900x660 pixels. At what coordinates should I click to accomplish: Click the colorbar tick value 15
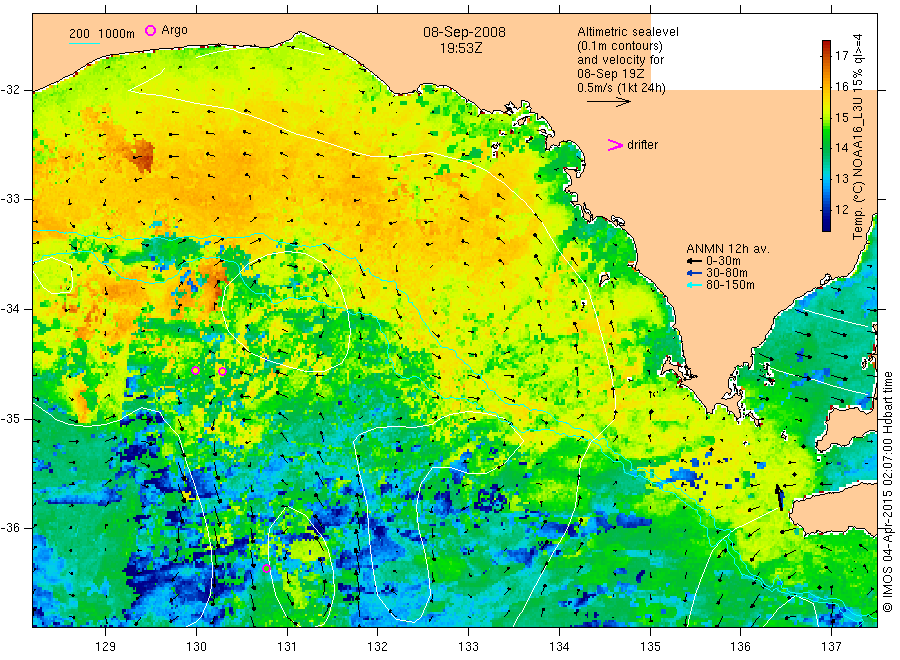pyautogui.click(x=841, y=118)
